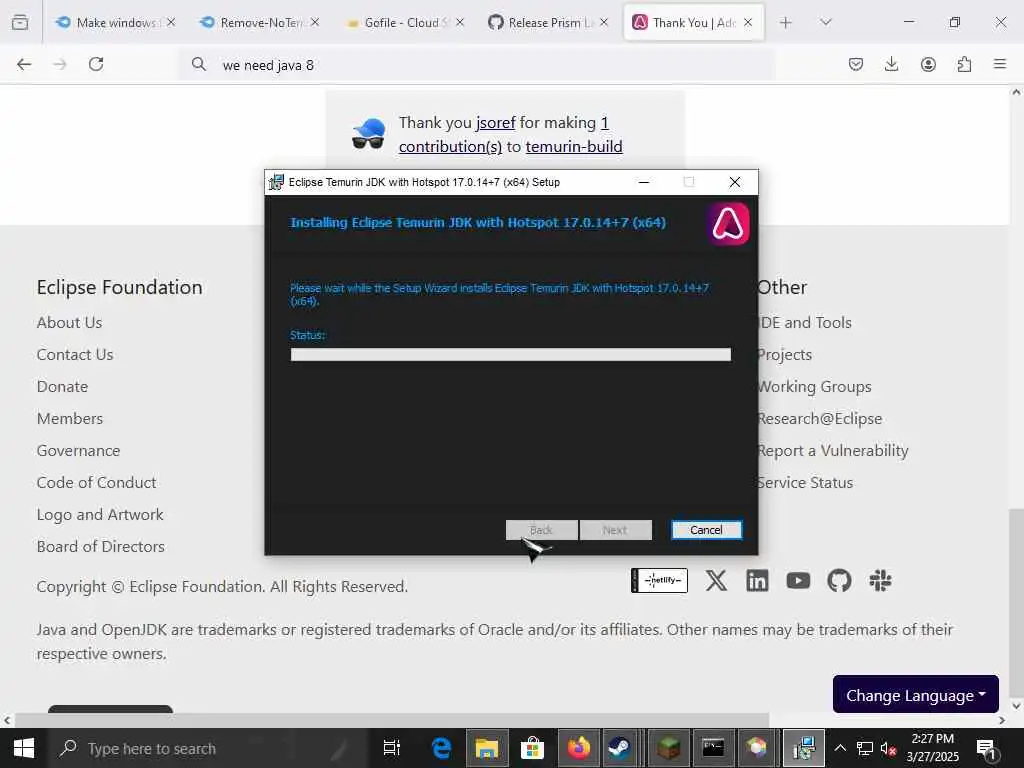This screenshot has height=768, width=1024.
Task: Click the setup installer title bar icon
Action: pyautogui.click(x=276, y=182)
